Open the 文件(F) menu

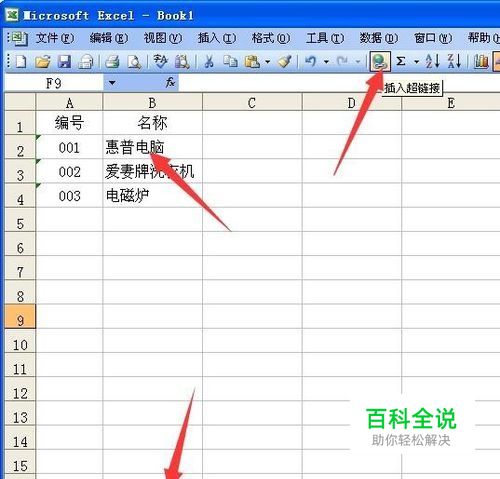point(55,38)
